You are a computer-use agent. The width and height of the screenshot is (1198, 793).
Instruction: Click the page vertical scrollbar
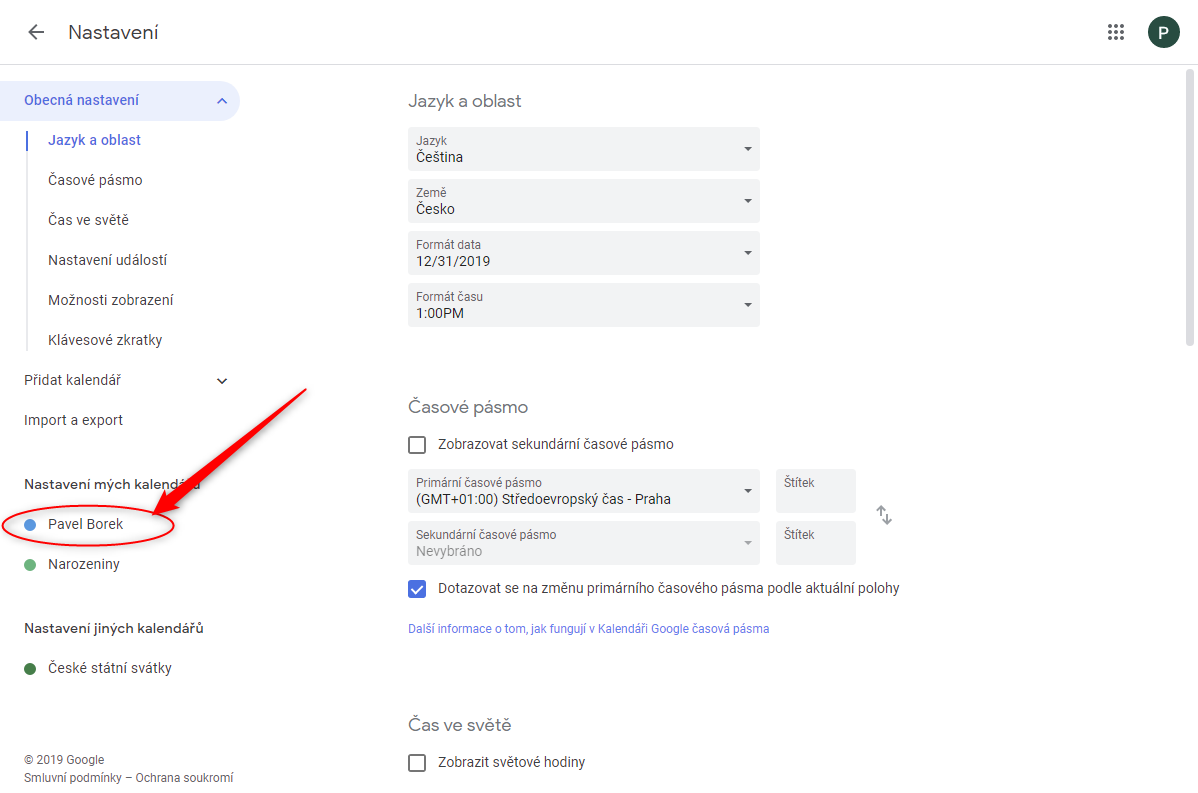tap(1190, 207)
